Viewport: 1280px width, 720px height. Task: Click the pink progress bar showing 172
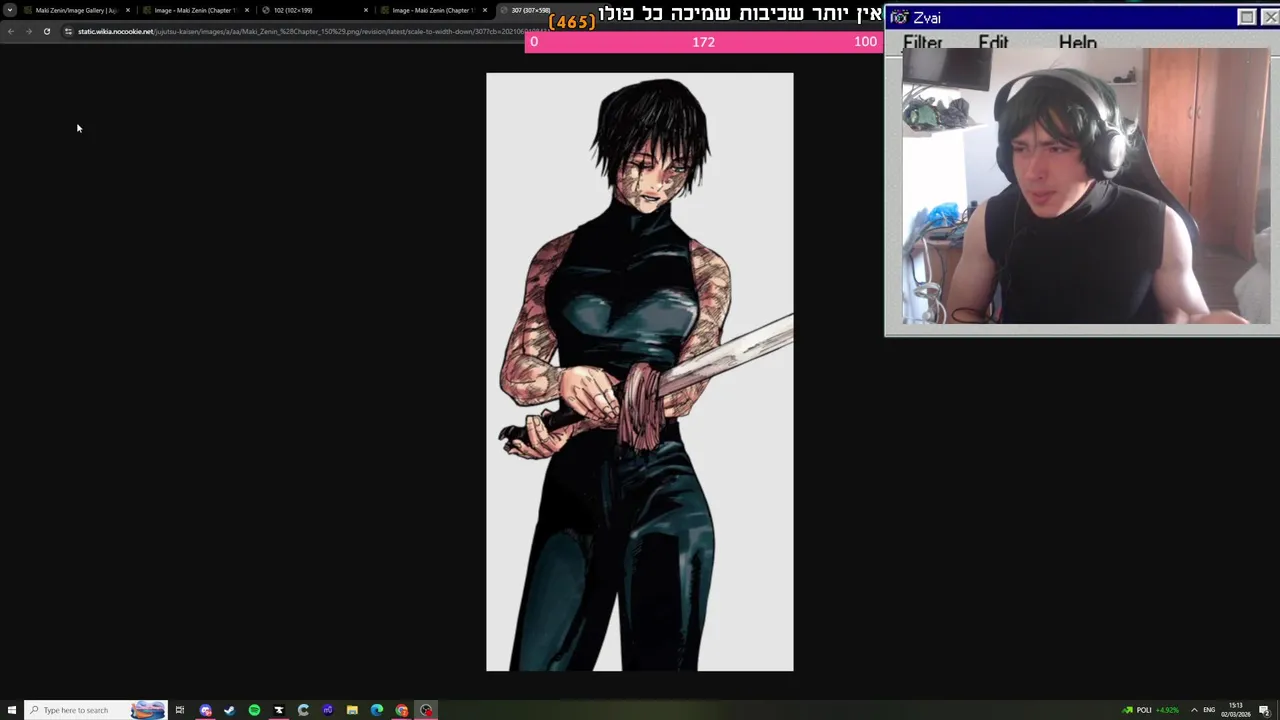pos(703,41)
